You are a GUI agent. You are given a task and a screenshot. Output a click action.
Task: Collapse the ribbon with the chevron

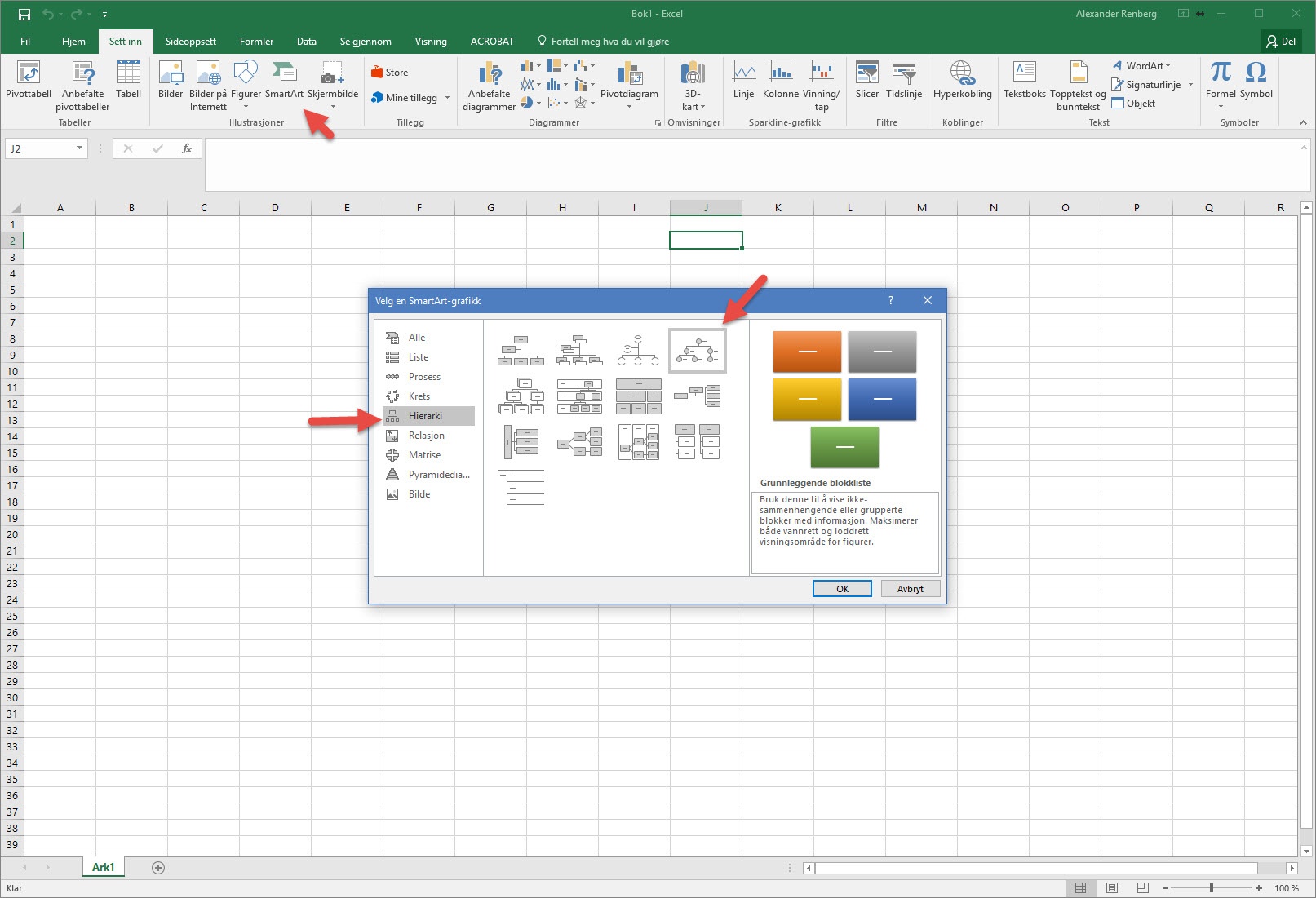[1303, 122]
